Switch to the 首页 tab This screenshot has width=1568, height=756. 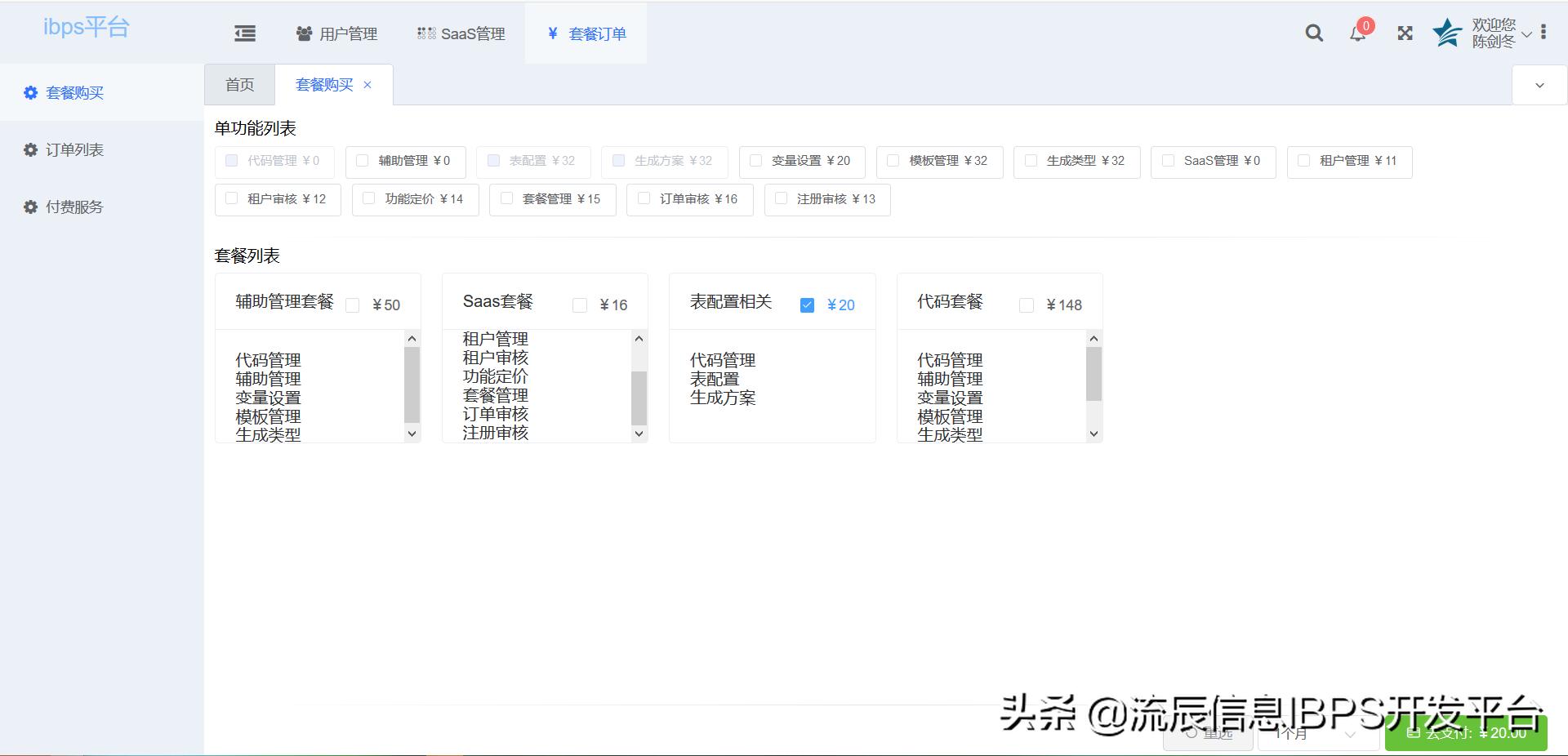click(238, 84)
